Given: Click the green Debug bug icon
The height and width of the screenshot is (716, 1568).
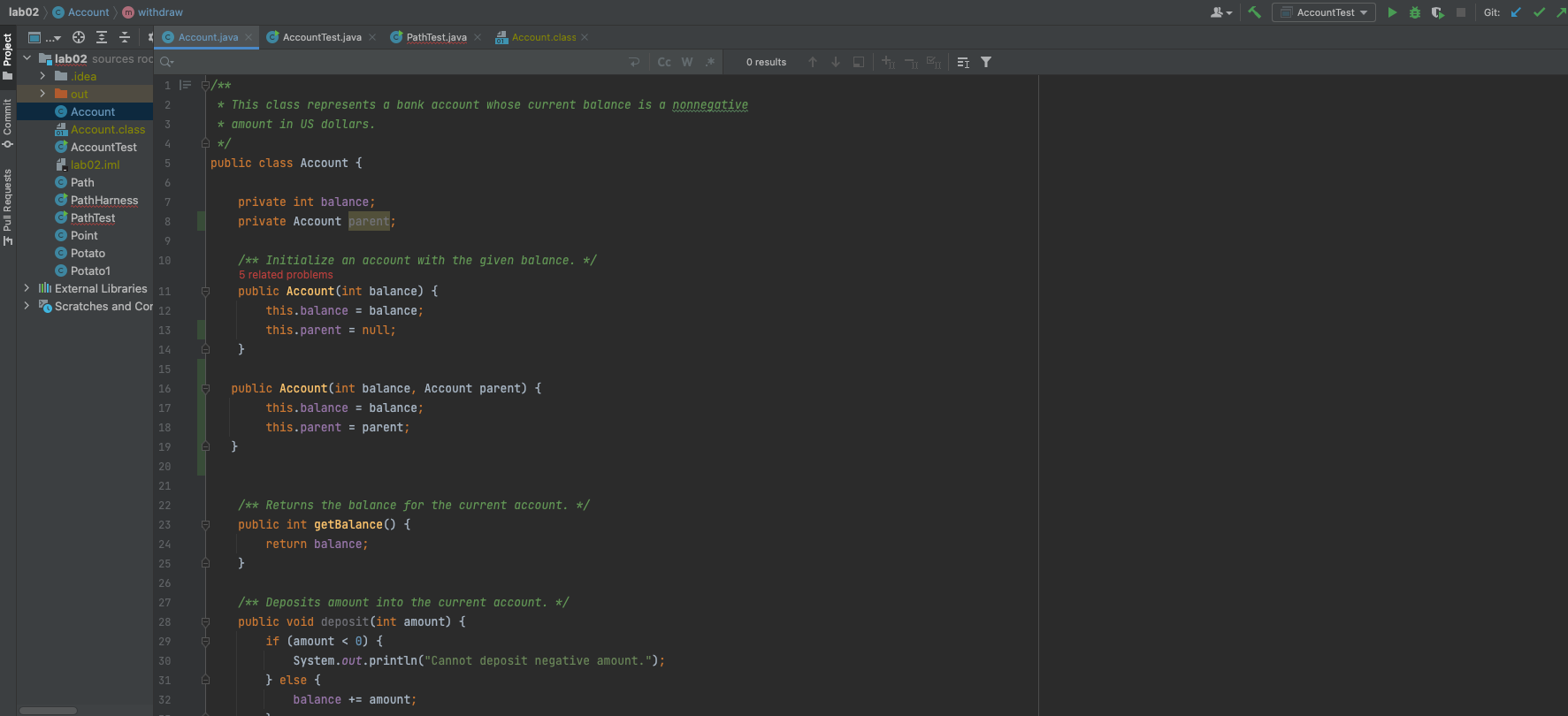Looking at the screenshot, I should coord(1414,12).
